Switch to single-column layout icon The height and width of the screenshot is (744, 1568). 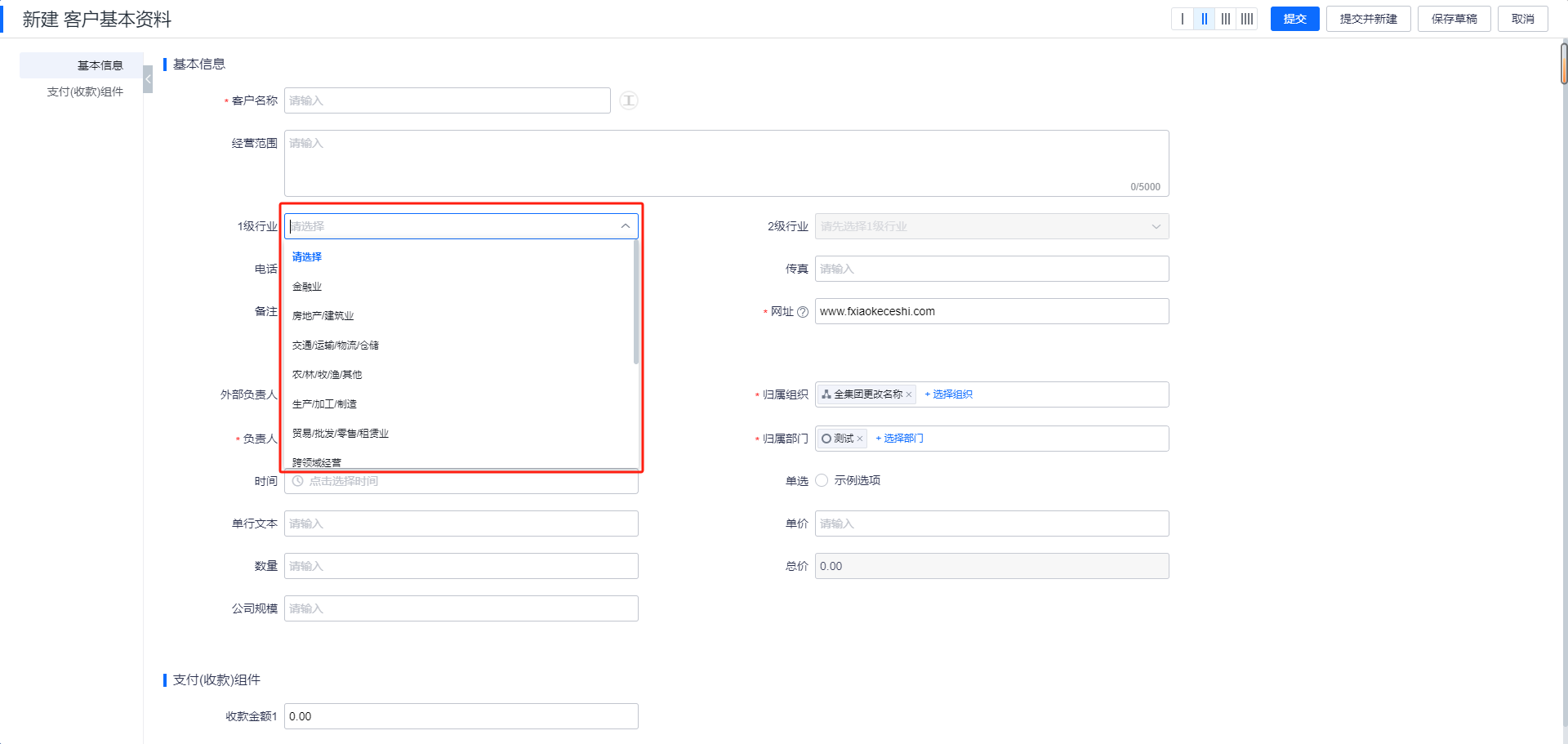click(1183, 19)
